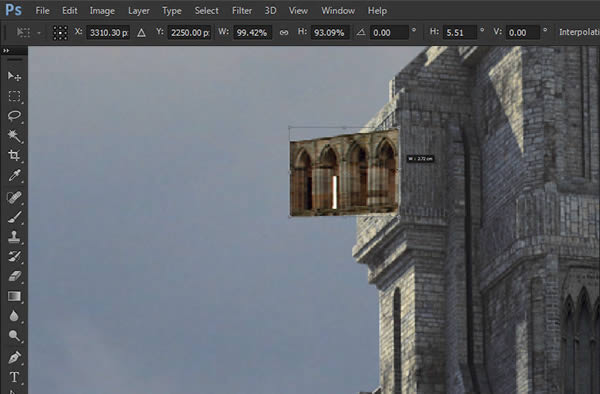This screenshot has height=394, width=600.
Task: Pick the Magic Wand tool
Action: click(14, 135)
